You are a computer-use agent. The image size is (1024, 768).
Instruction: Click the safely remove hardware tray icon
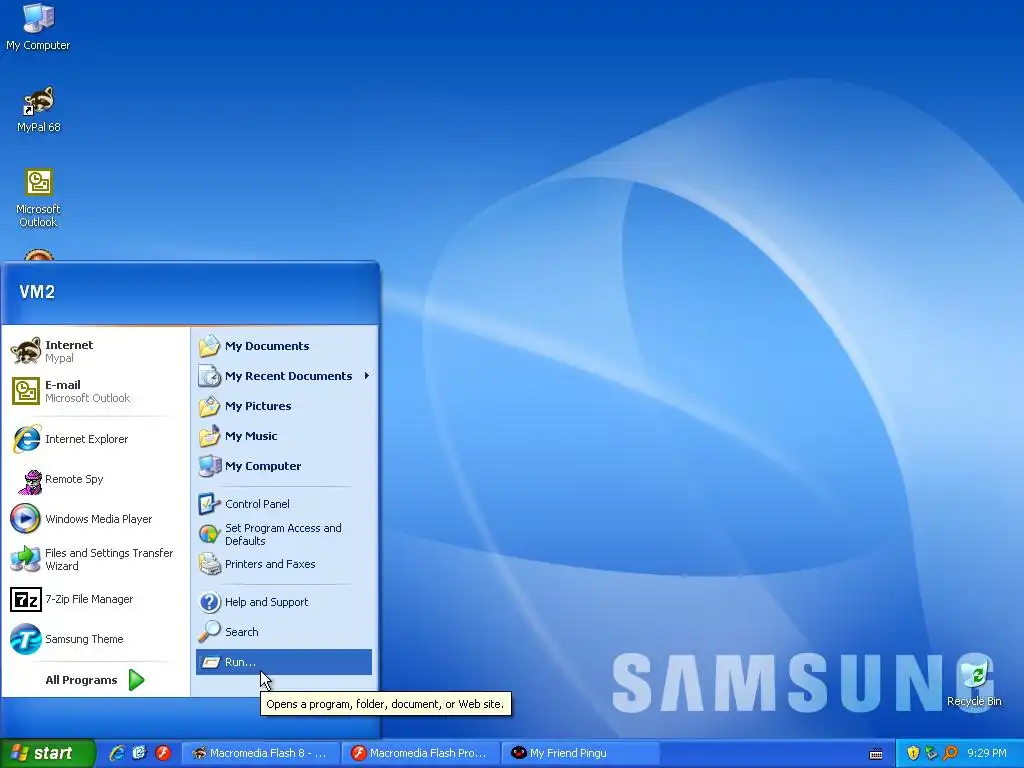931,754
